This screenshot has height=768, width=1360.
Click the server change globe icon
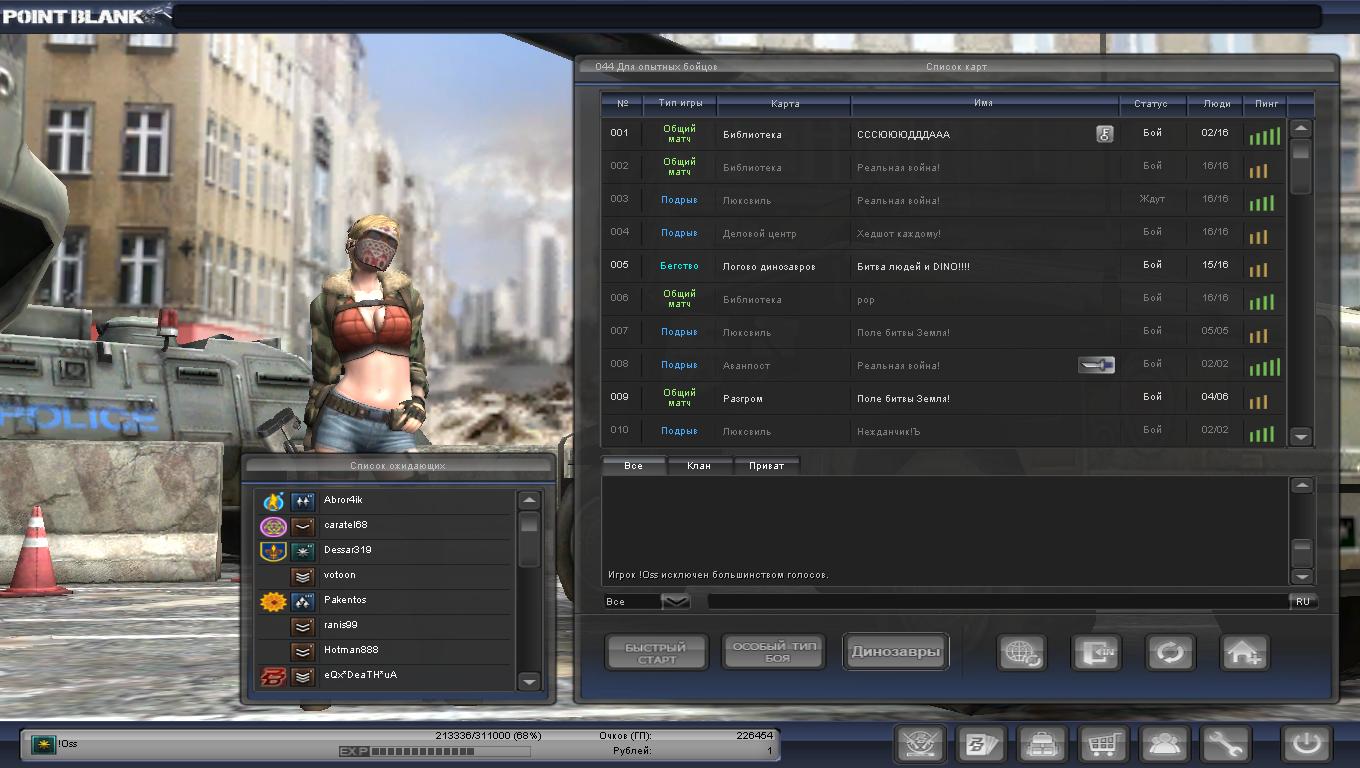pos(1021,653)
